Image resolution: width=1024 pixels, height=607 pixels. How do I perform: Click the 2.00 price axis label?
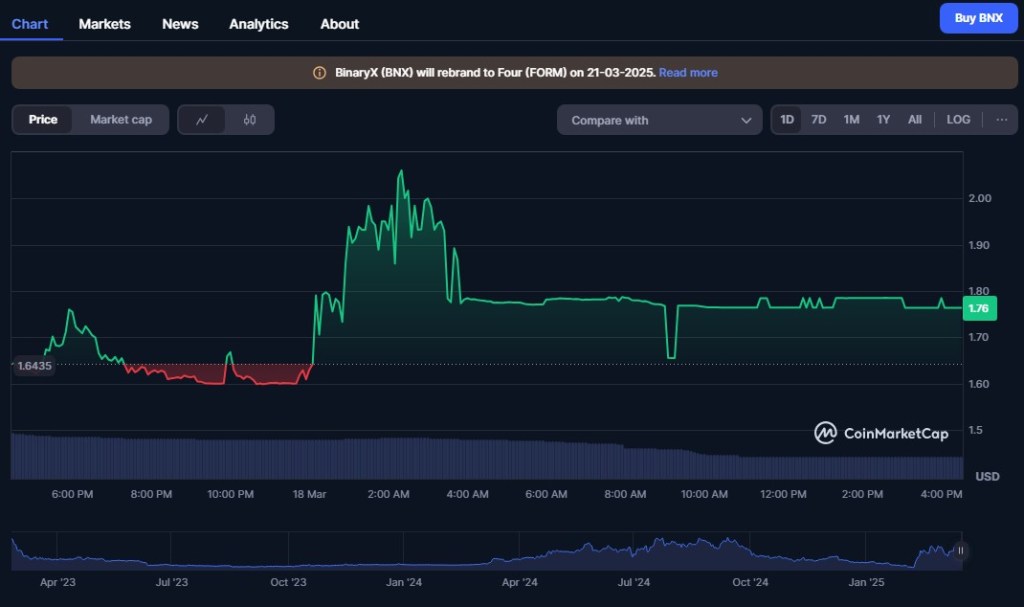pos(980,198)
